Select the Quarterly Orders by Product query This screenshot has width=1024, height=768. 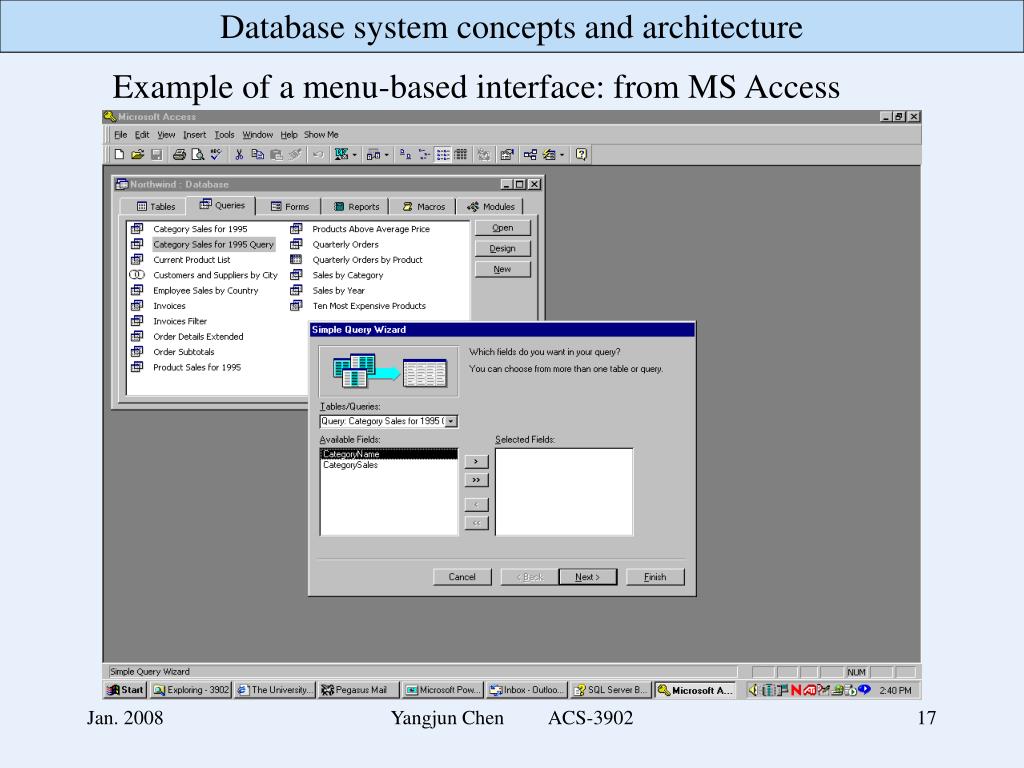(357, 260)
